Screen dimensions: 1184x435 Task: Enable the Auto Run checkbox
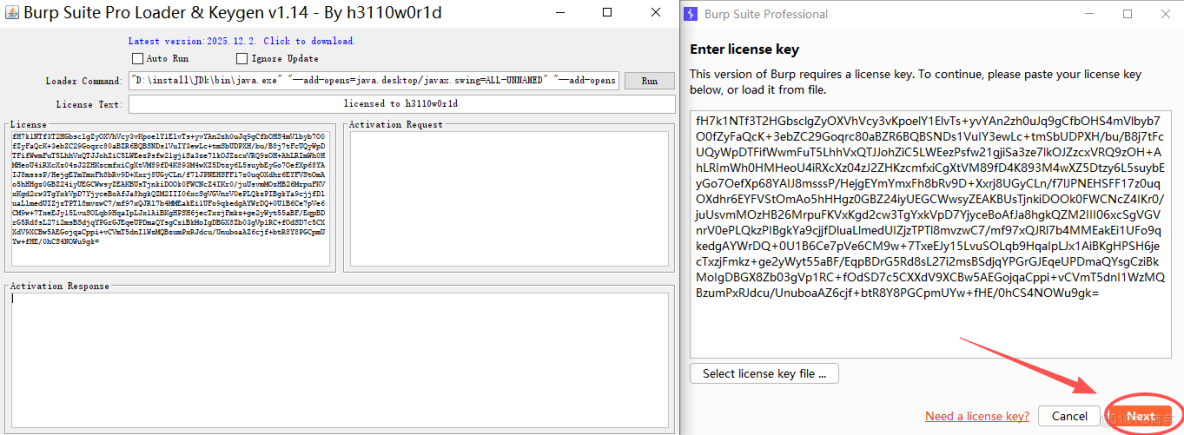(138, 59)
